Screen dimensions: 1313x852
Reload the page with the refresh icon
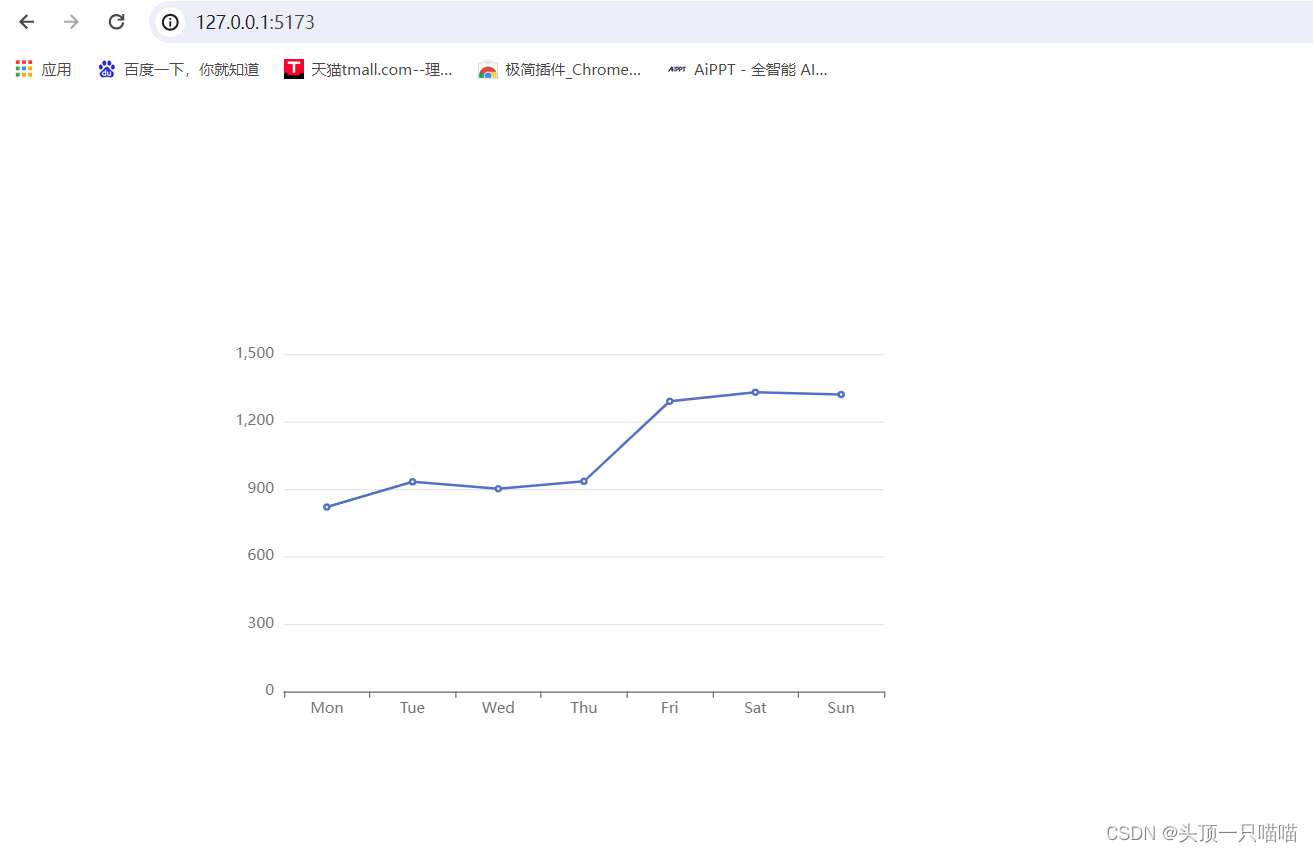tap(116, 22)
